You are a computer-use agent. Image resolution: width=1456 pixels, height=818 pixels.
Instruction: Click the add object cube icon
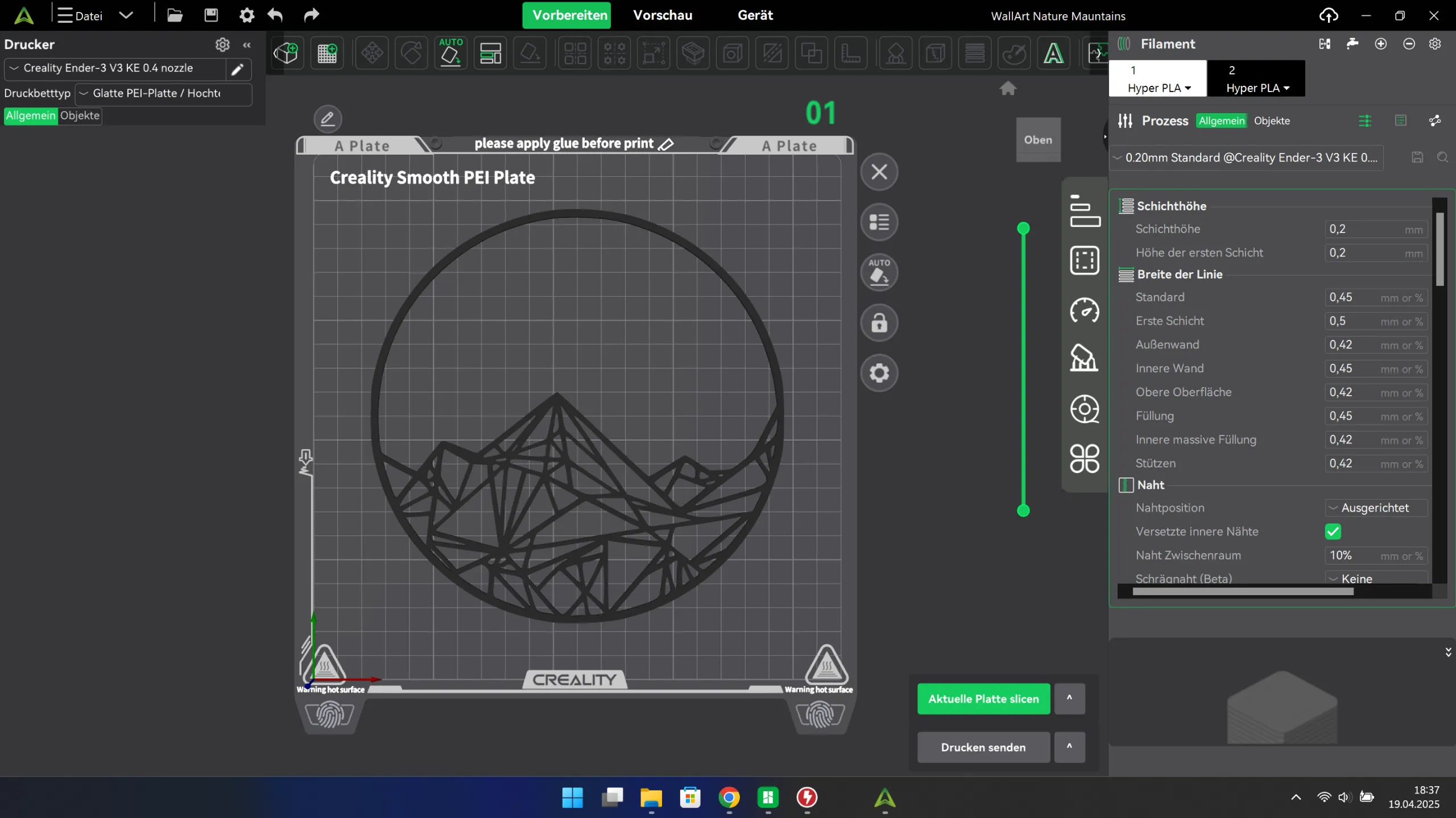(x=286, y=53)
